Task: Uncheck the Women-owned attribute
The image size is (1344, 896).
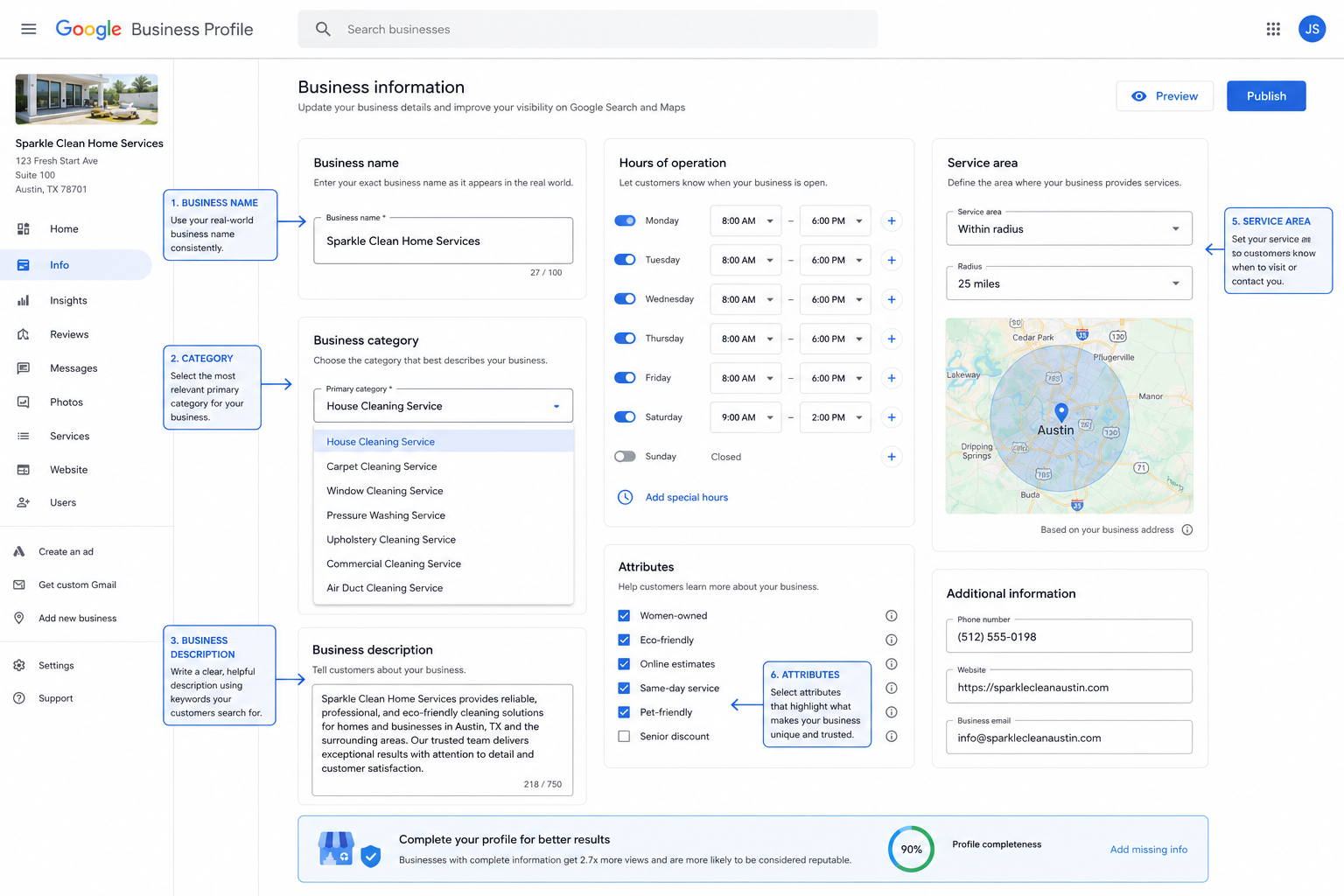Action: point(624,616)
